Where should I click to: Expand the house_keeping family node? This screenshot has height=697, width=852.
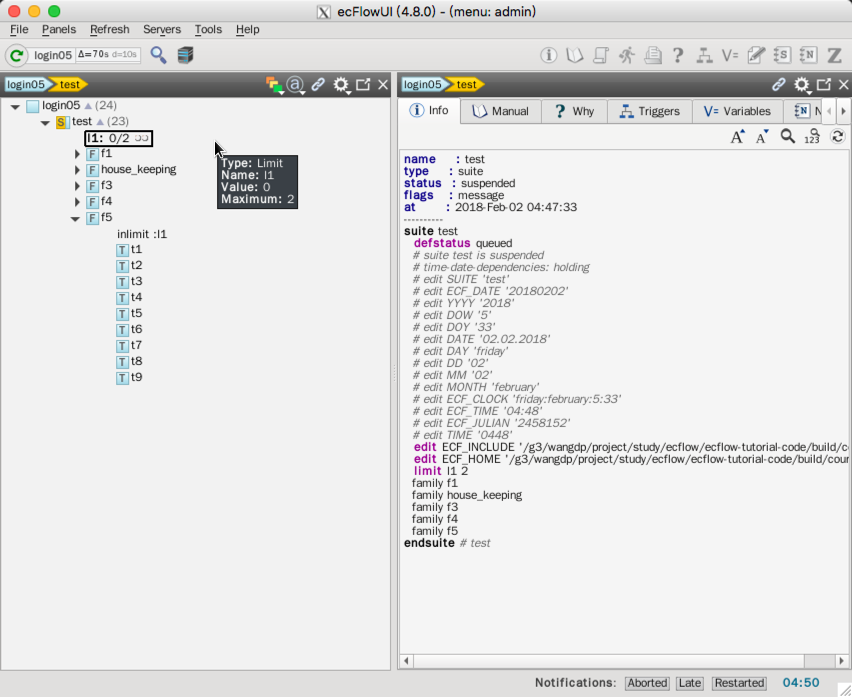[78, 170]
